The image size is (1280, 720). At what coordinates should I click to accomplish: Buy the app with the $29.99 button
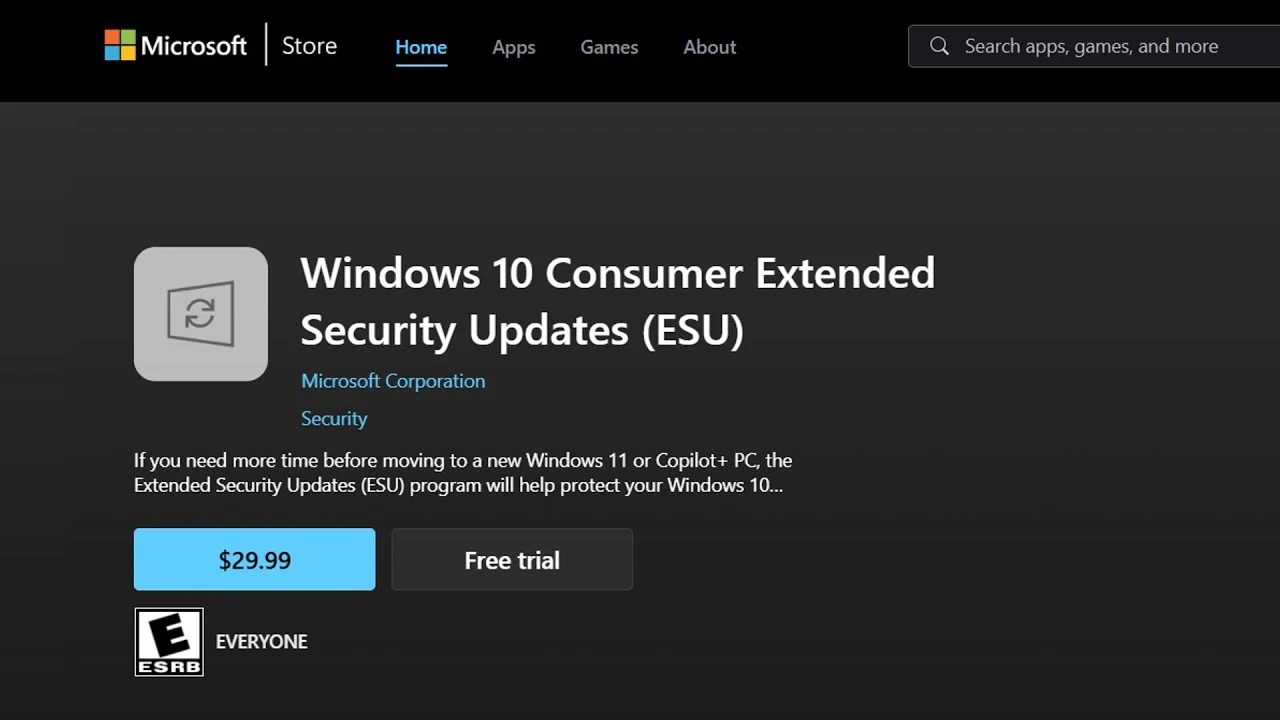255,560
